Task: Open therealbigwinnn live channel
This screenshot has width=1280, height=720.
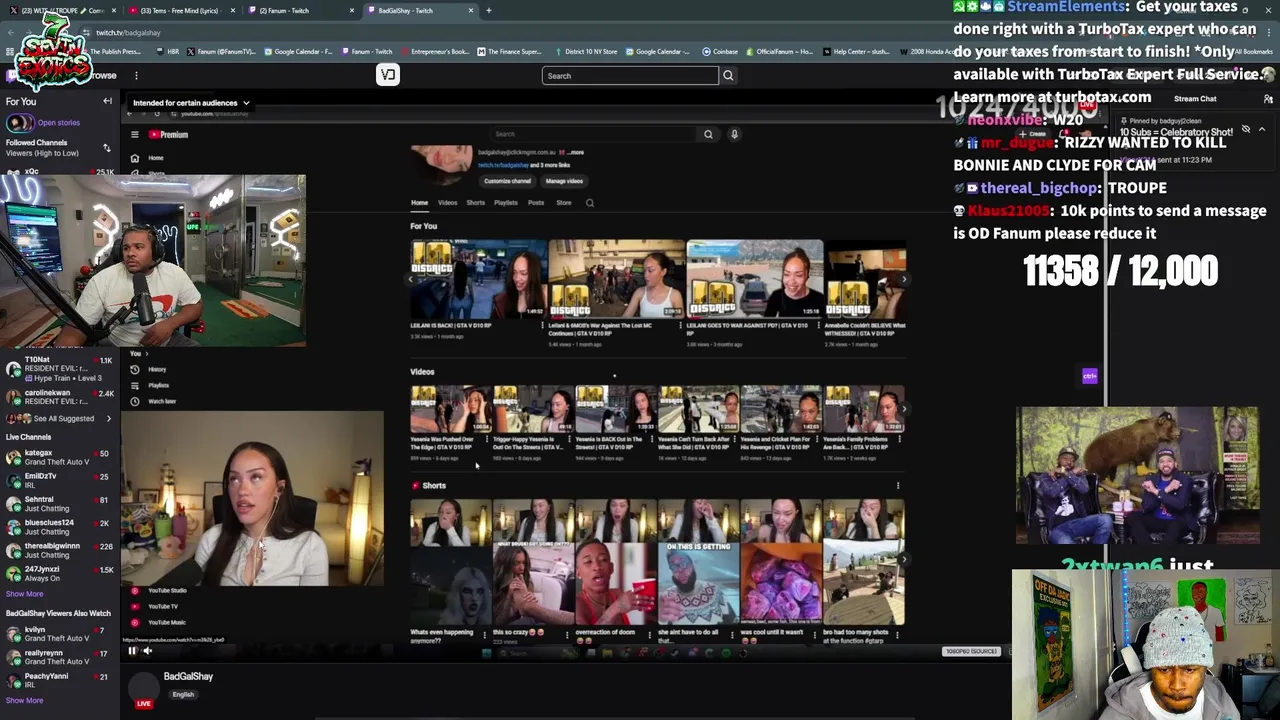Action: [60, 550]
